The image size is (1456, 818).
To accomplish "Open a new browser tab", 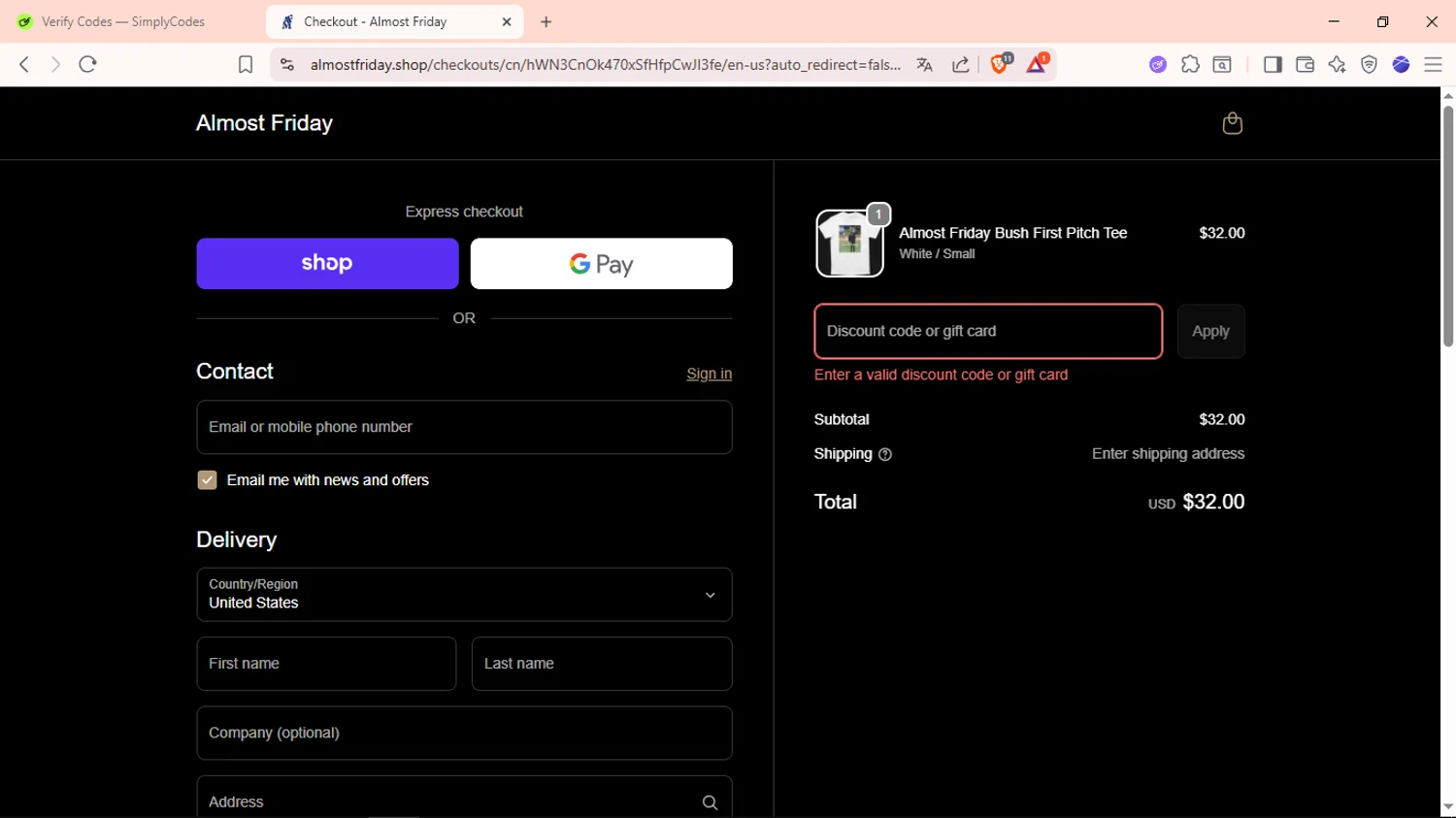I will click(546, 21).
